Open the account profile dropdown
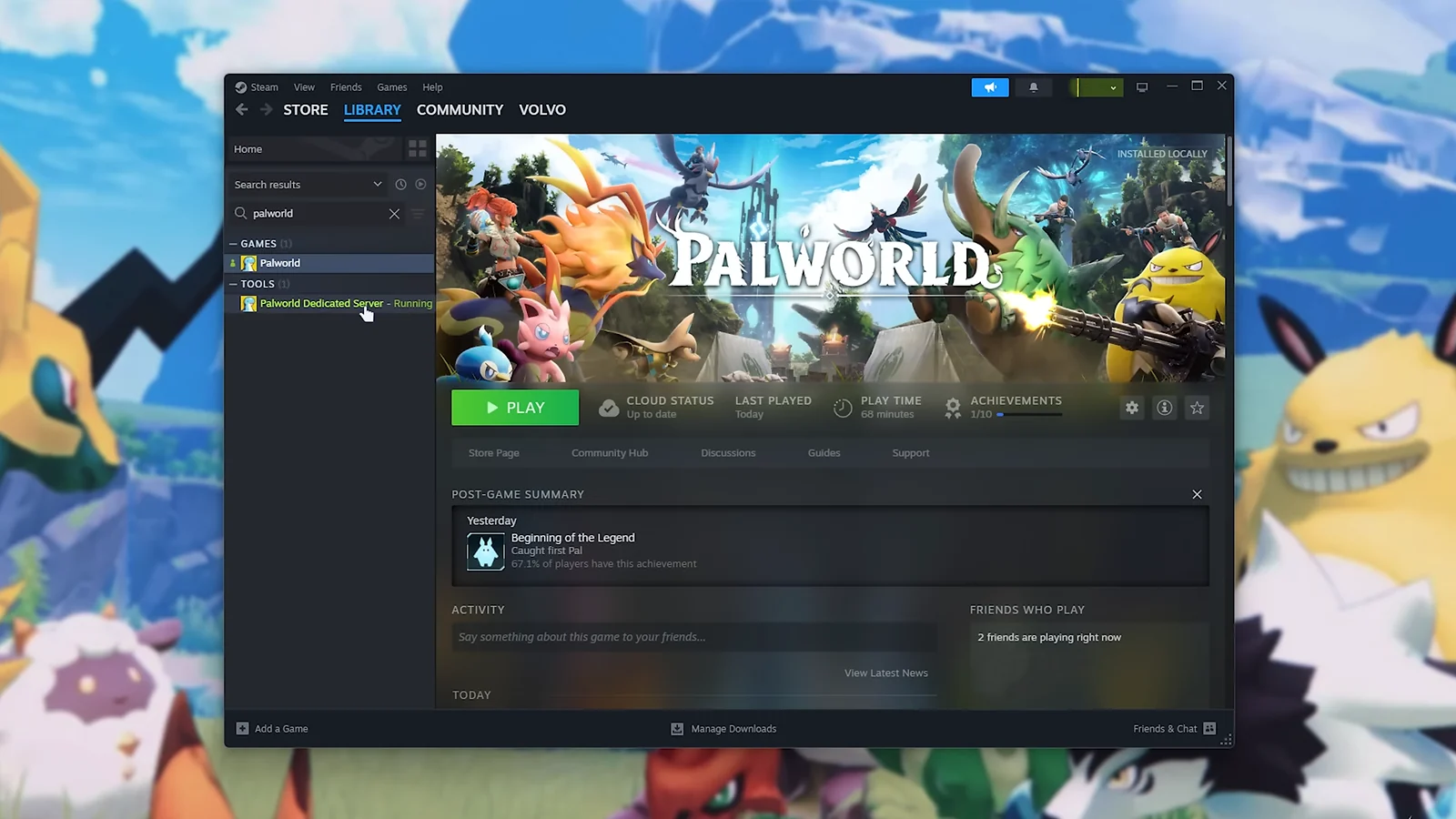Image resolution: width=1456 pixels, height=819 pixels. pyautogui.click(x=1096, y=87)
